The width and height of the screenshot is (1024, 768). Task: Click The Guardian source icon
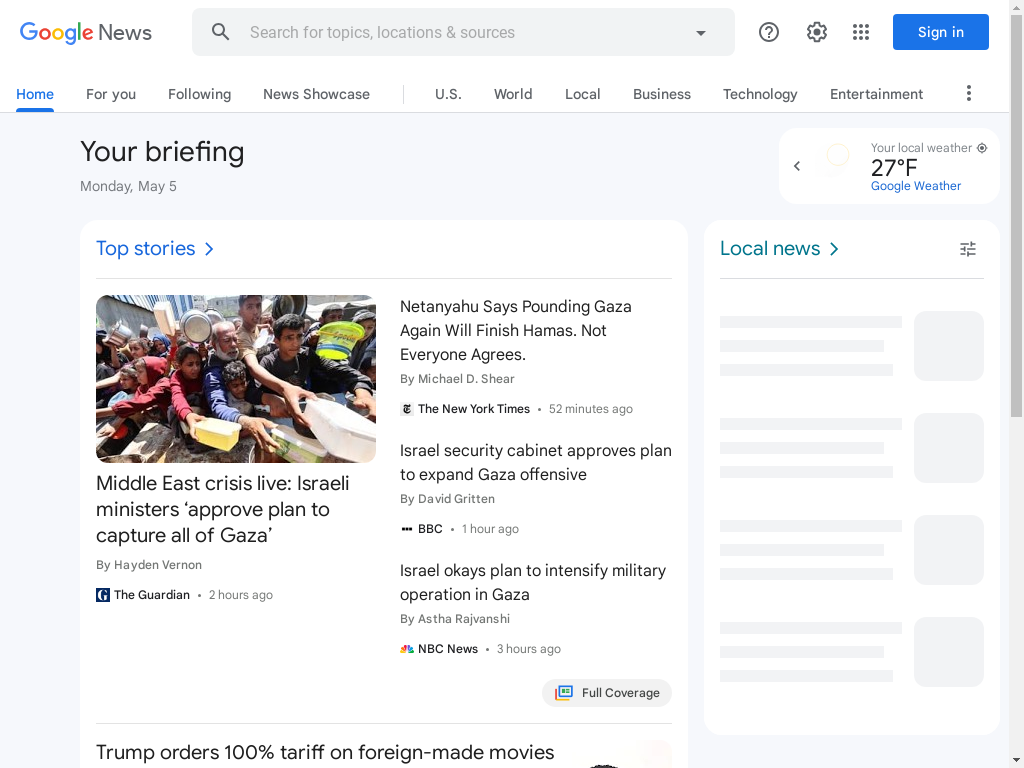click(x=103, y=595)
